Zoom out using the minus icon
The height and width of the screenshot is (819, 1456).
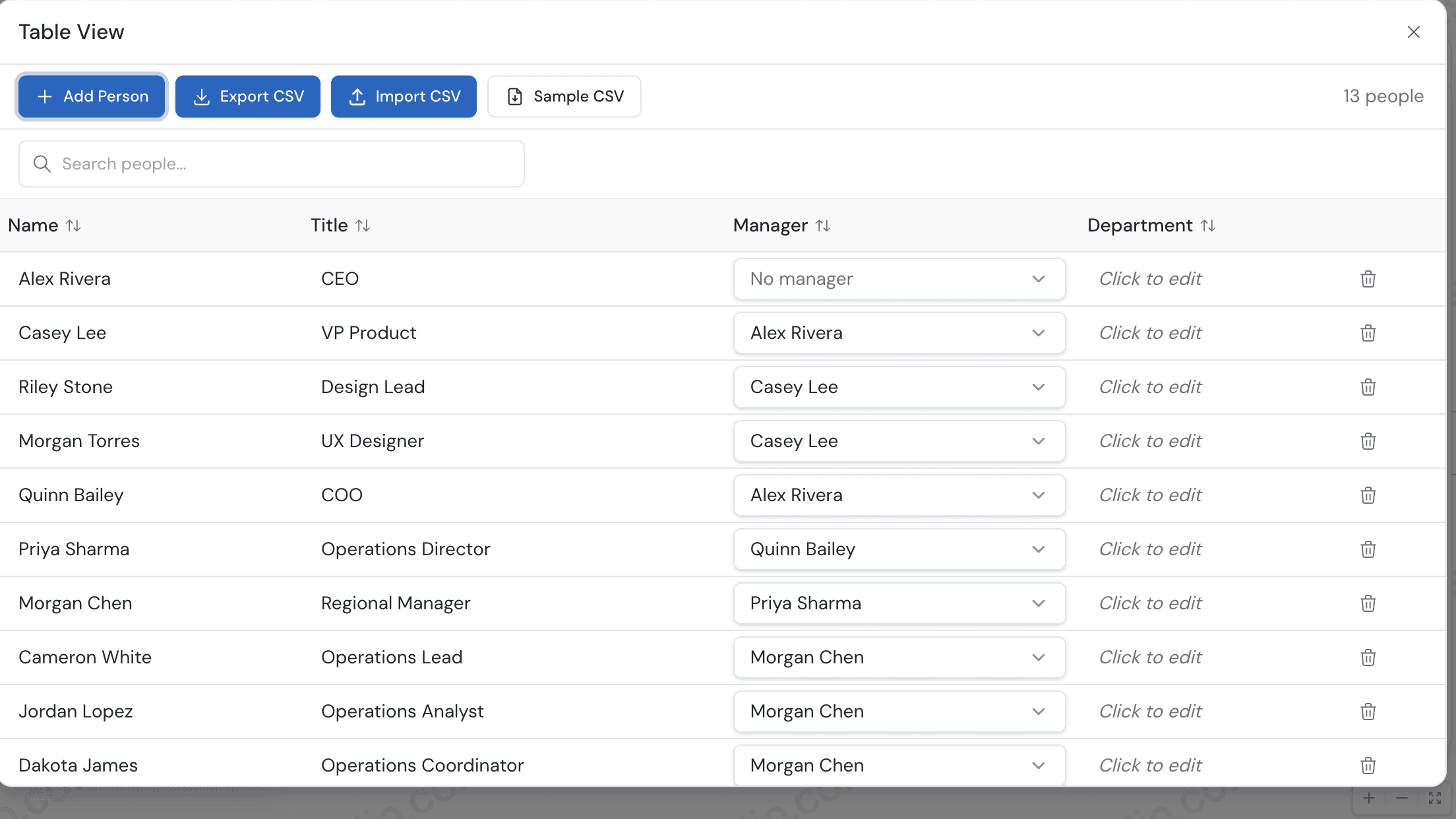click(x=1402, y=798)
